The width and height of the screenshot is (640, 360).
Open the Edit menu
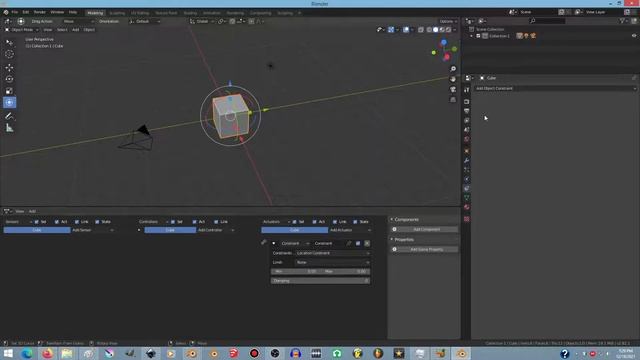pos(26,12)
